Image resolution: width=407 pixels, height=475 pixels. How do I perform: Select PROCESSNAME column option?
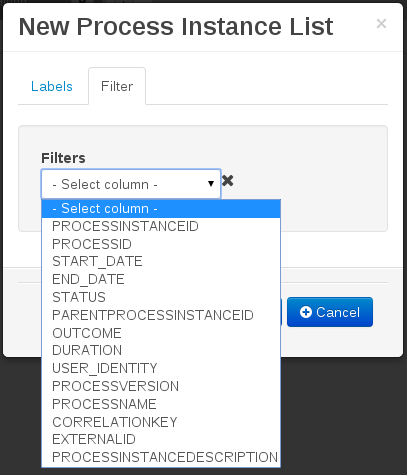[161, 404]
